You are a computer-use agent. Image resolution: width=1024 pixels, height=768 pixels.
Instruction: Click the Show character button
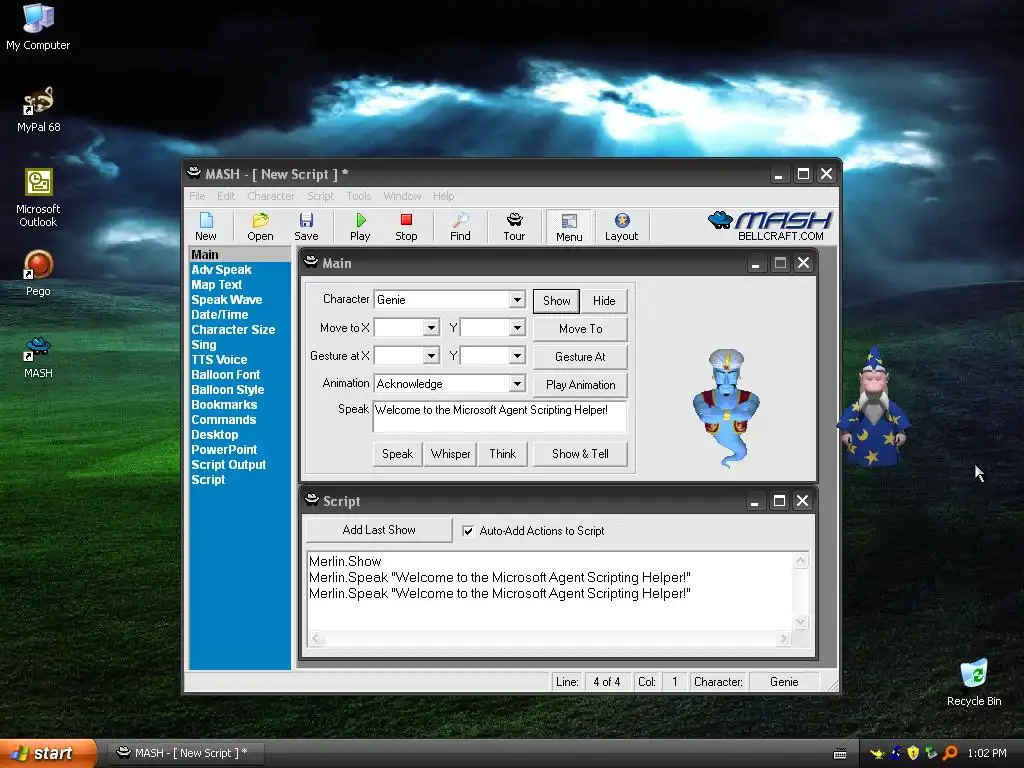(x=556, y=300)
